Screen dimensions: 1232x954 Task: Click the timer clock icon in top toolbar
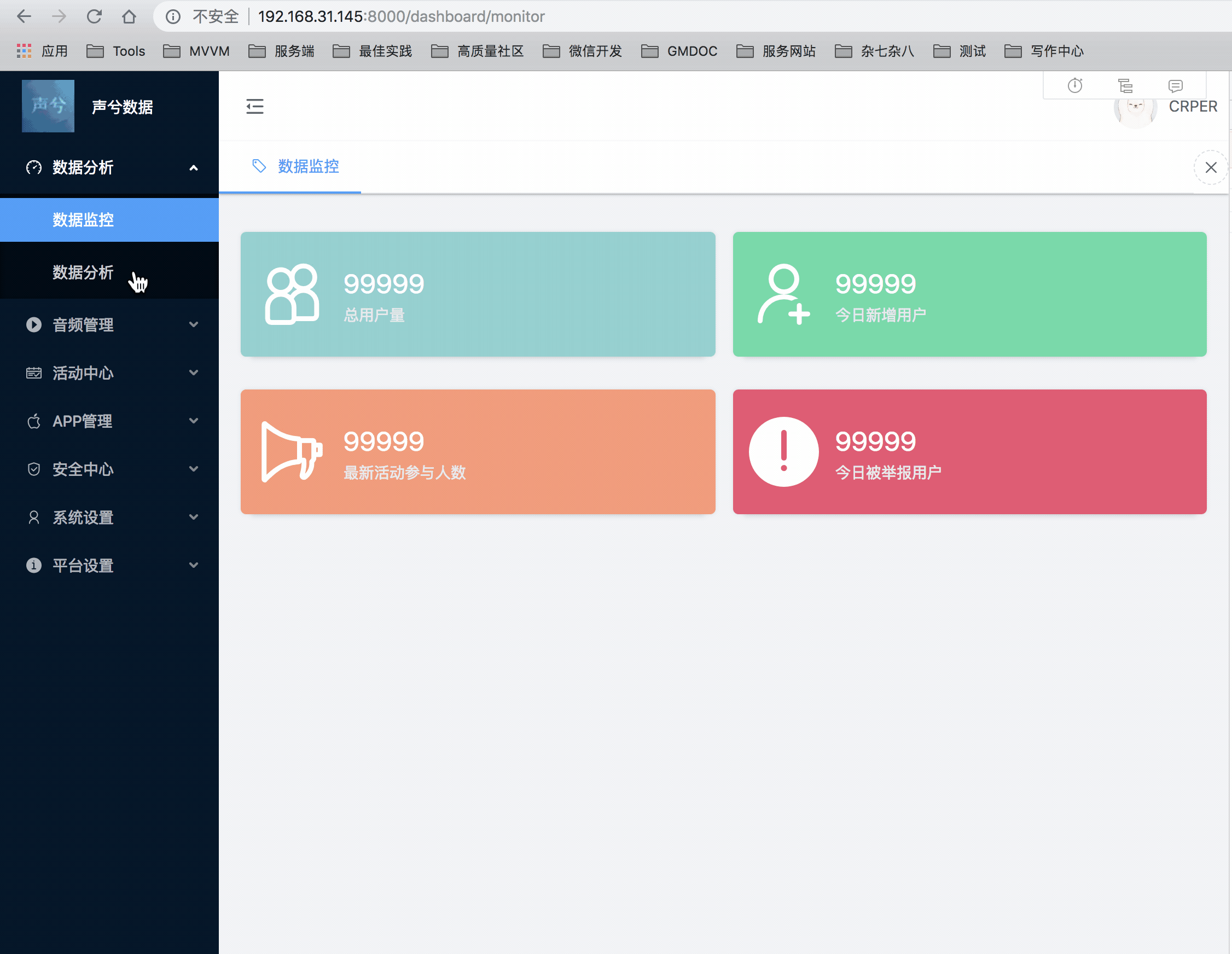pyautogui.click(x=1074, y=86)
